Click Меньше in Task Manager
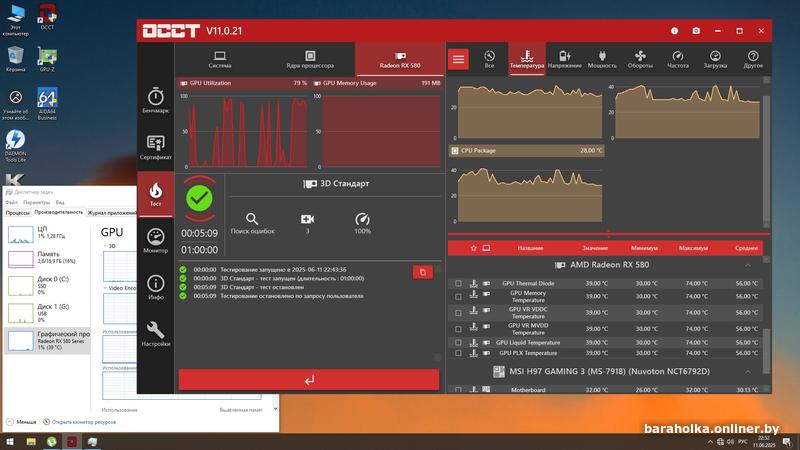The height and width of the screenshot is (450, 800). click(21, 422)
